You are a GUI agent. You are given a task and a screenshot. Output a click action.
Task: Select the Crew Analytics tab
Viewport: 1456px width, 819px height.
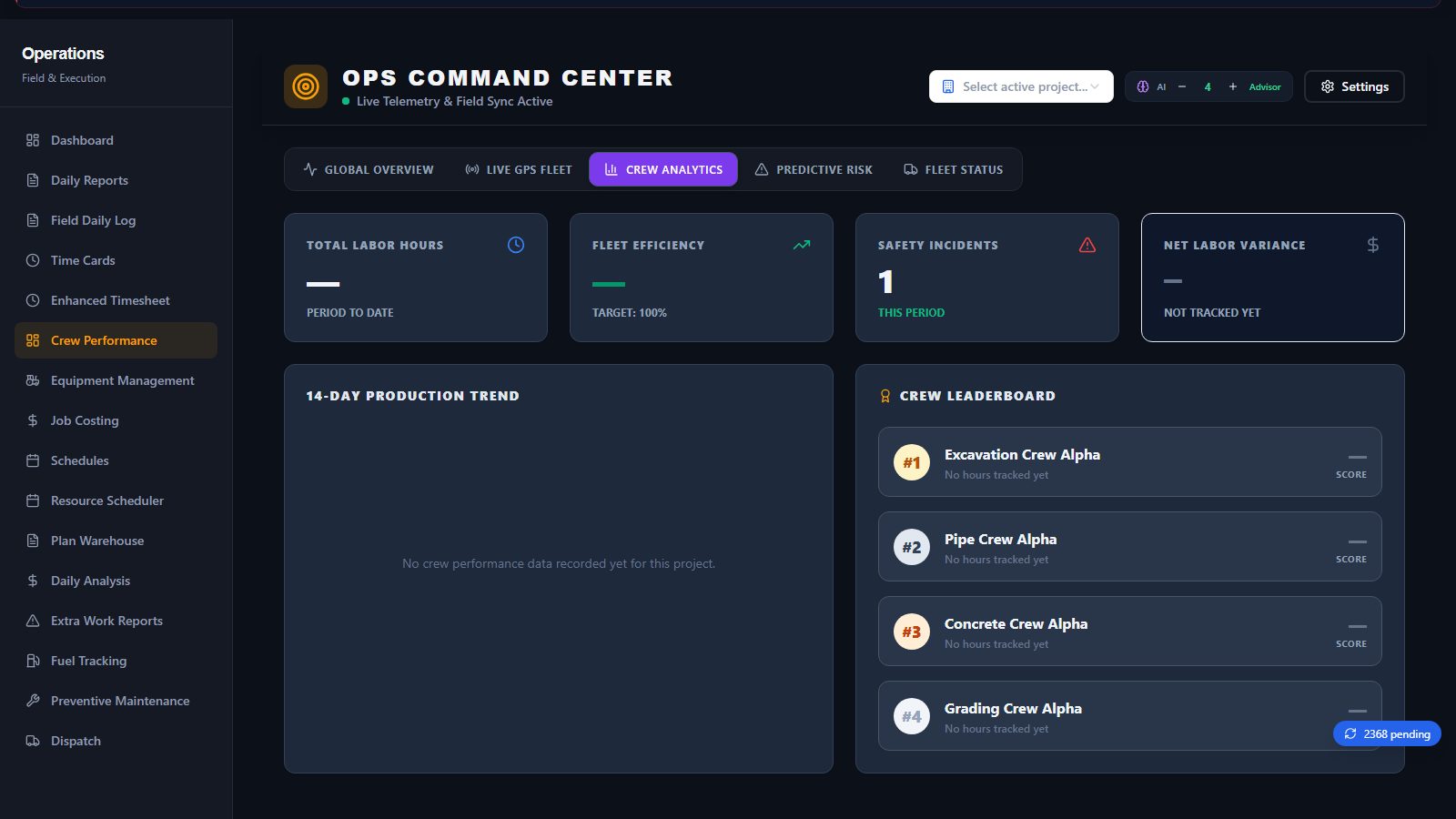point(663,169)
